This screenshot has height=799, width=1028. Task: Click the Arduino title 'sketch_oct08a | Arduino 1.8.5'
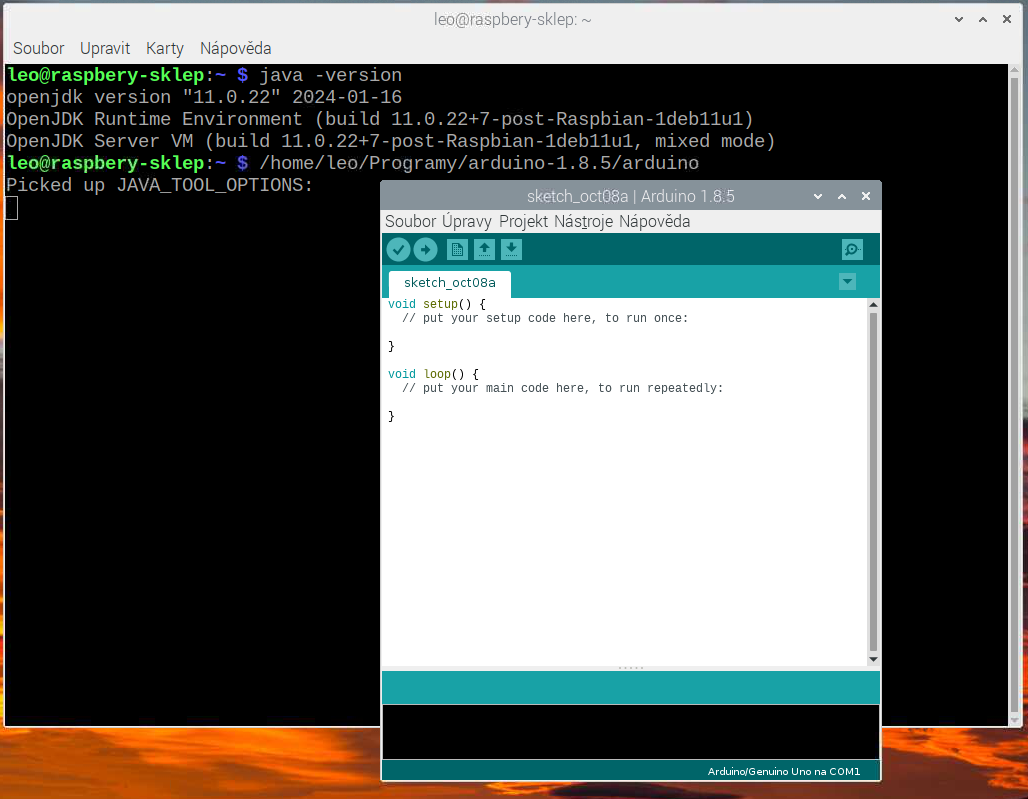[x=631, y=196]
